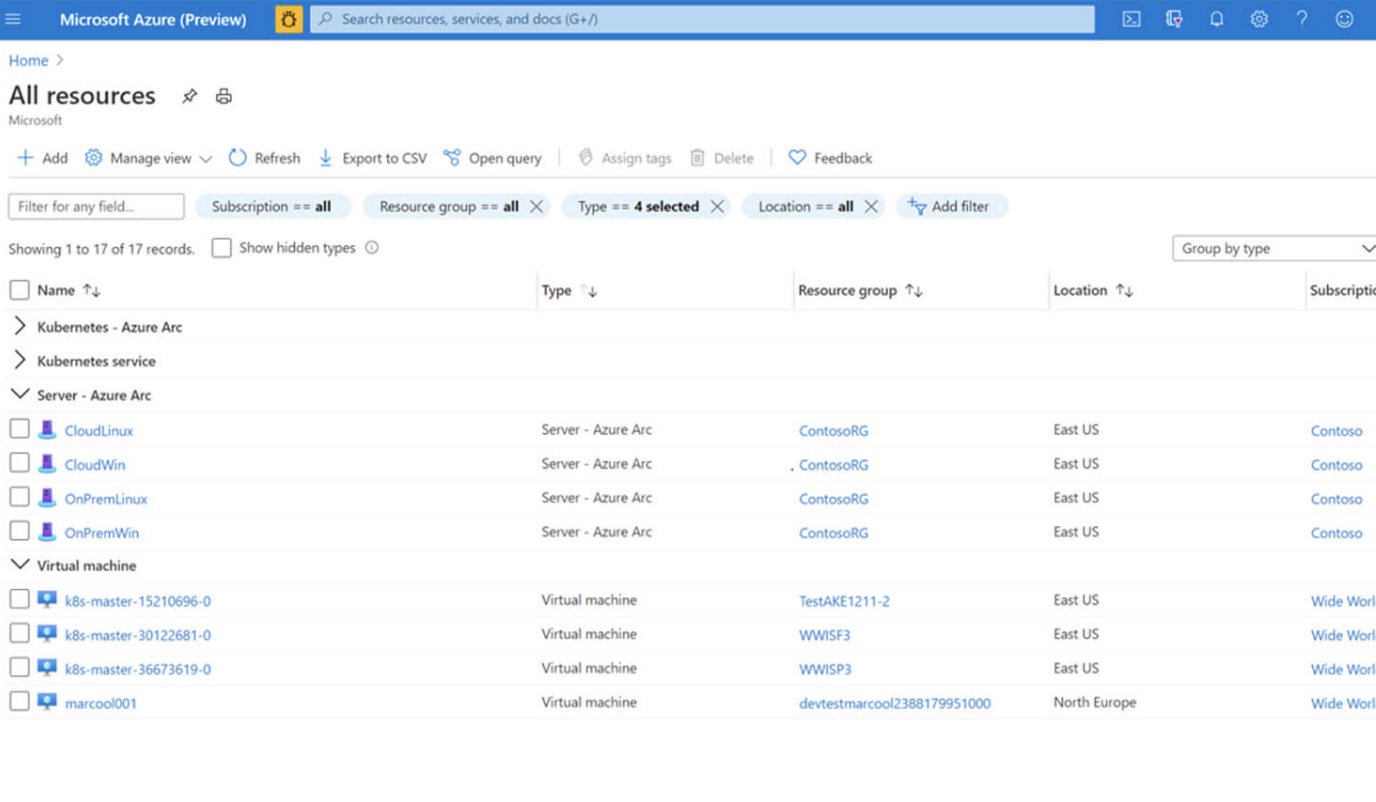Expand the Kubernetes - Azure Arc group

pyautogui.click(x=19, y=326)
